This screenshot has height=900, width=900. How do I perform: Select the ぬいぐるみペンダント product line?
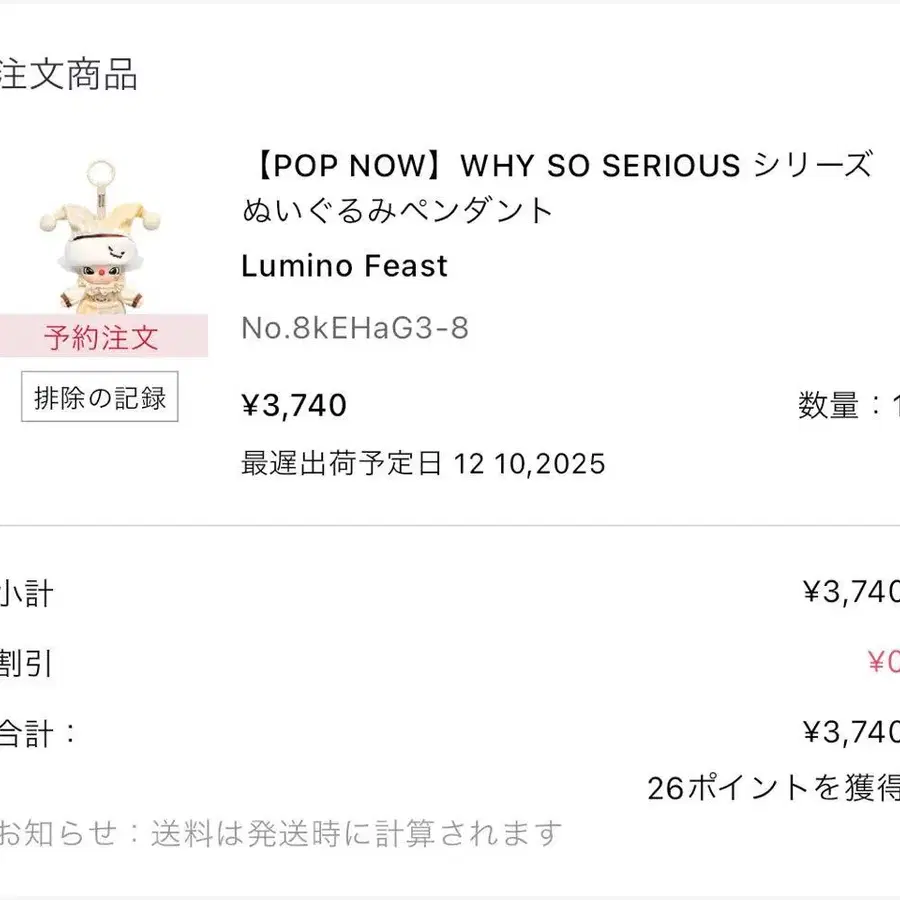(398, 211)
